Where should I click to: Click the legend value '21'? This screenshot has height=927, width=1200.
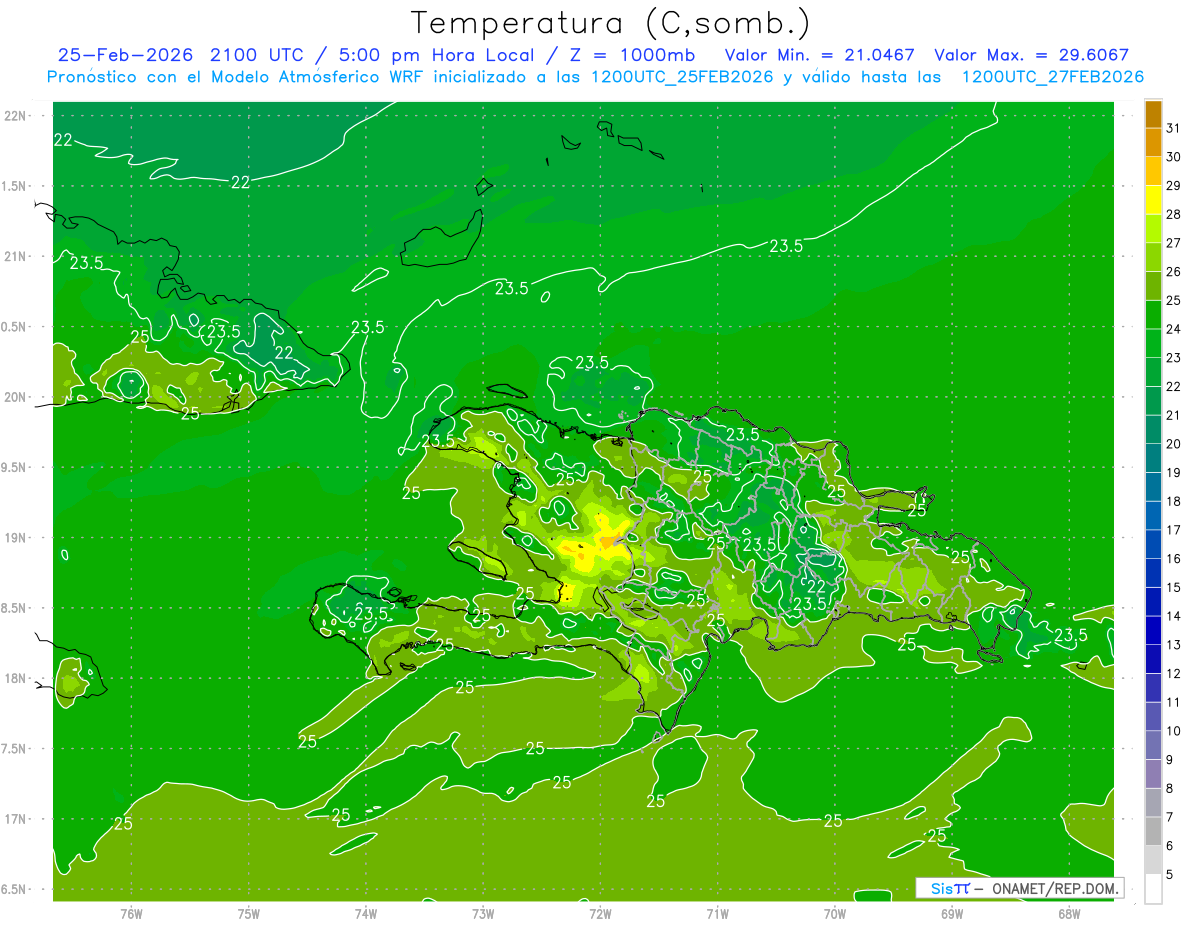(x=1173, y=415)
